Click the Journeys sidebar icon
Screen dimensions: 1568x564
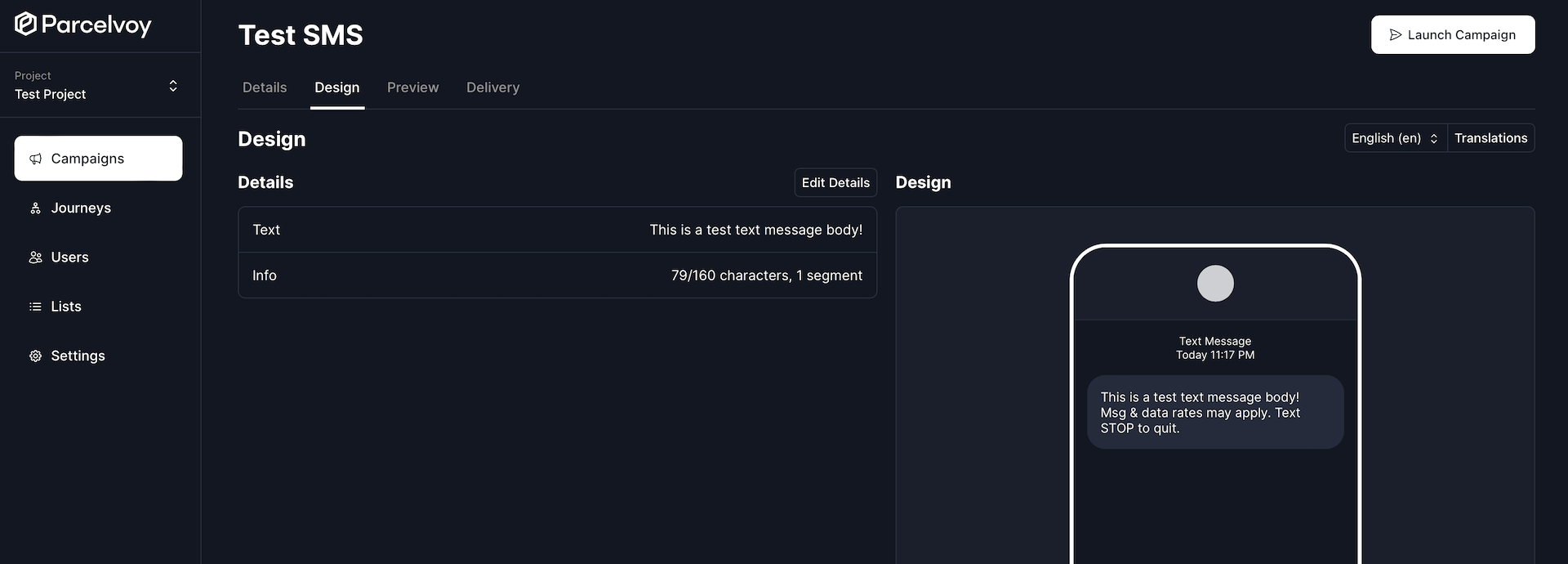[35, 208]
